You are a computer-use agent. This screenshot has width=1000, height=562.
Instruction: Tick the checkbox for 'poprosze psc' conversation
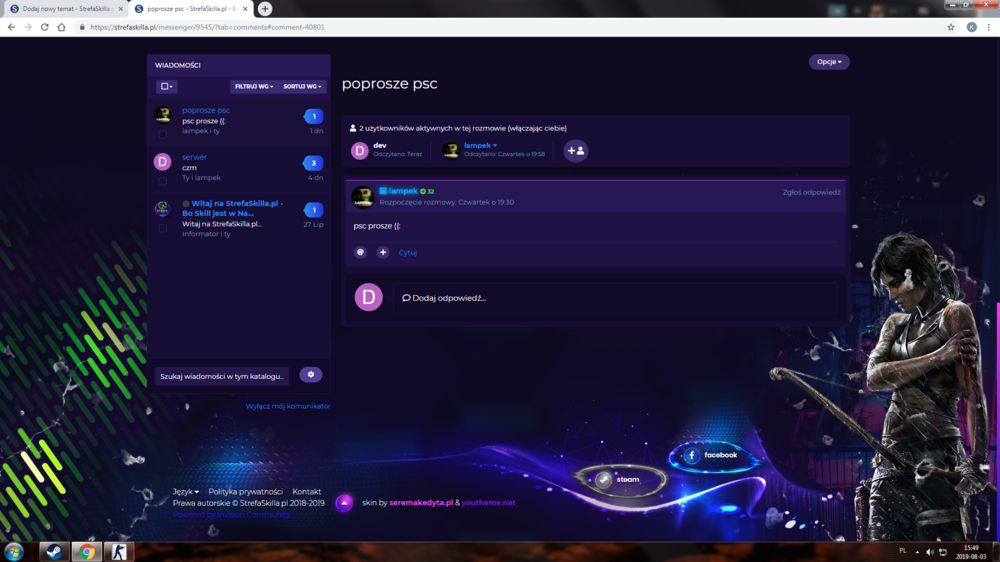click(x=163, y=134)
